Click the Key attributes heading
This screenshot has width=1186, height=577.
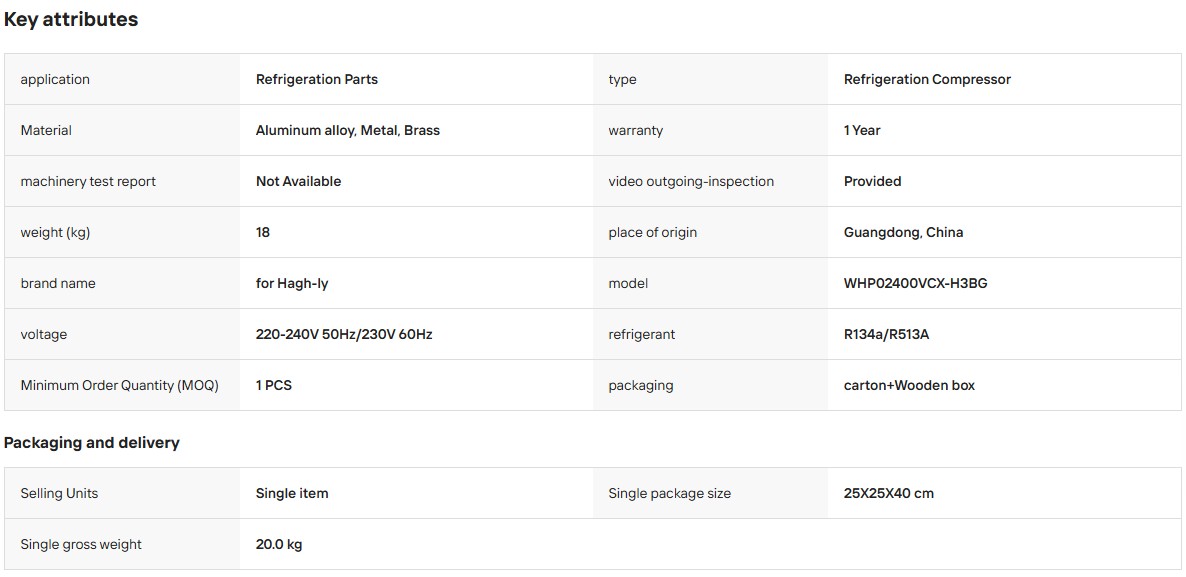click(x=71, y=20)
